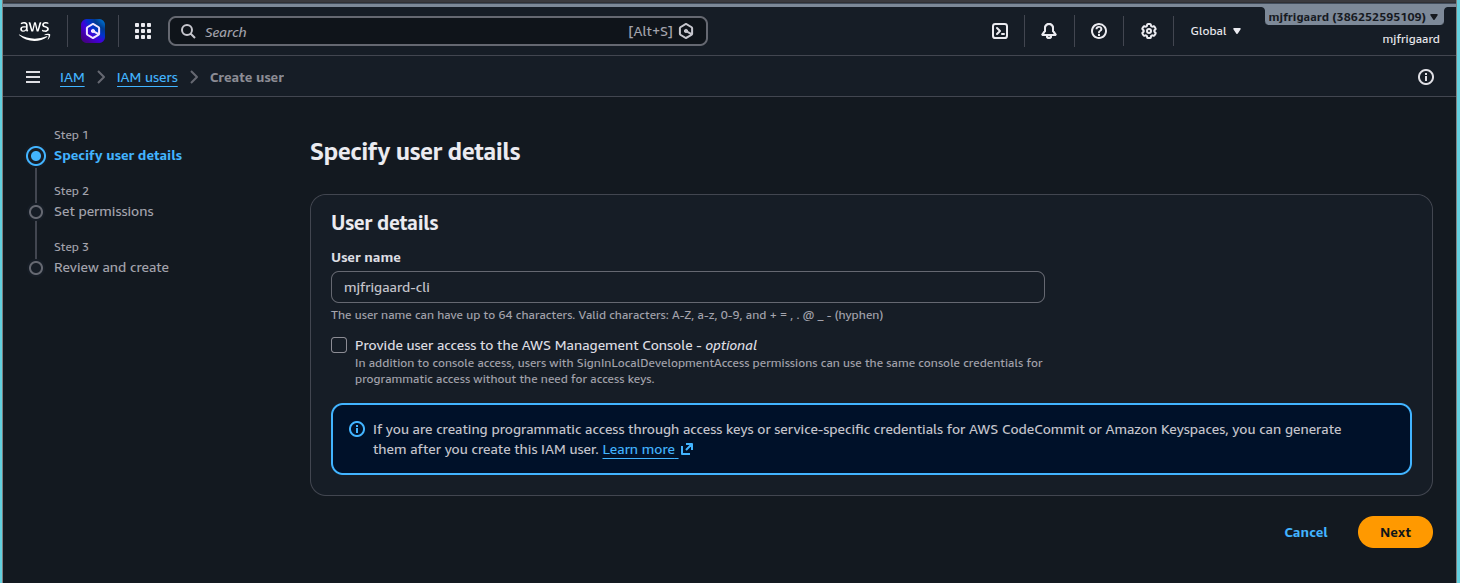1460x583 pixels.
Task: Click the Step 3 label
Action: coord(72,247)
